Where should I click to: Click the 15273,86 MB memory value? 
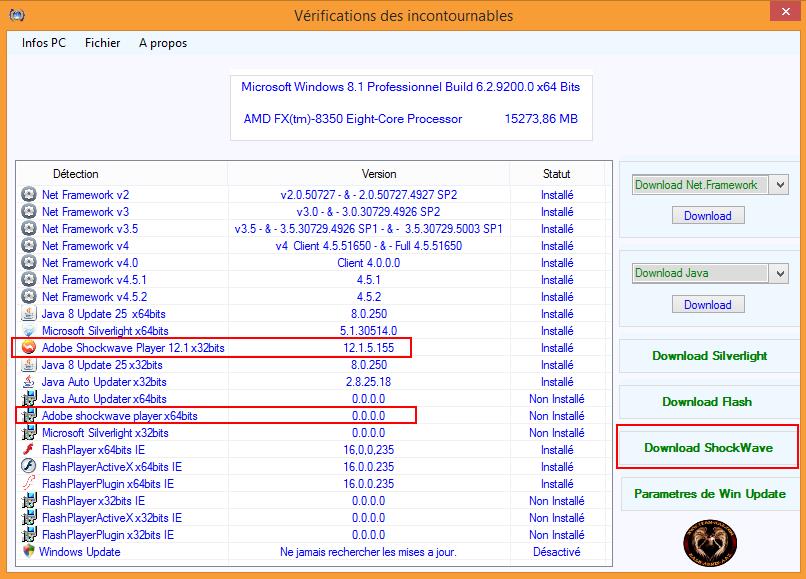(541, 119)
